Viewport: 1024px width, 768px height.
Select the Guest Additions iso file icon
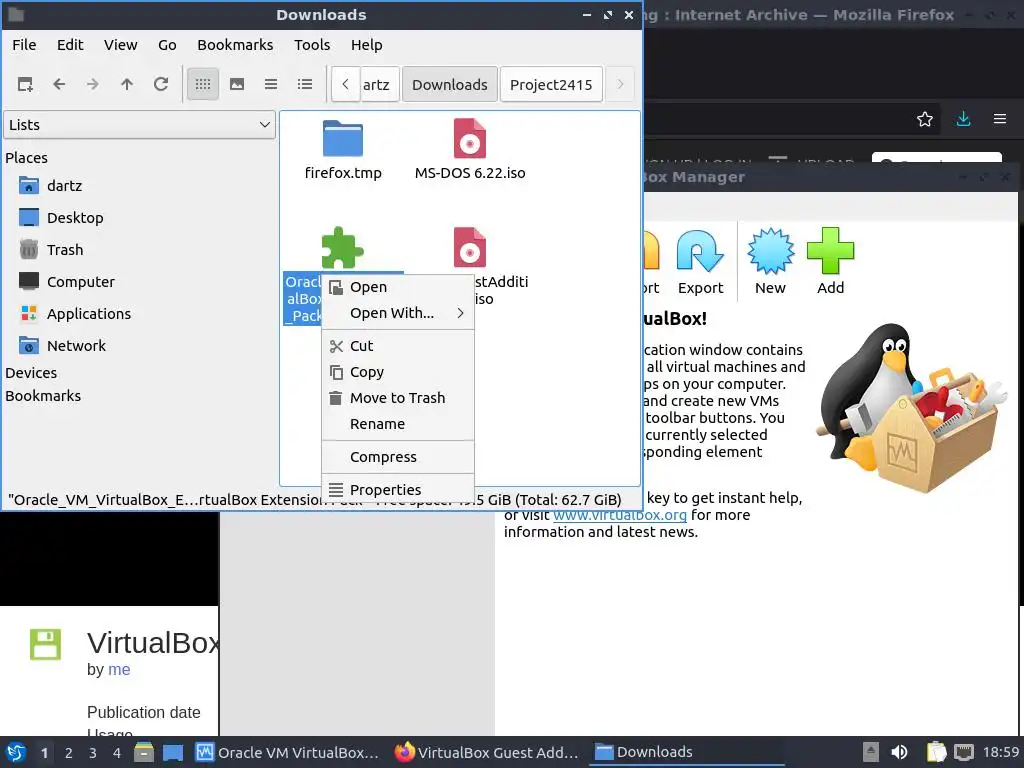point(470,248)
